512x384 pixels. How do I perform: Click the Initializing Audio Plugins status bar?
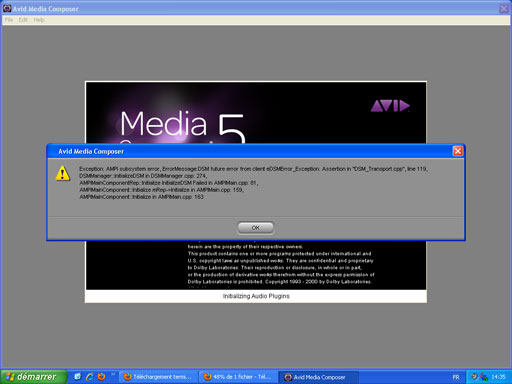(256, 296)
